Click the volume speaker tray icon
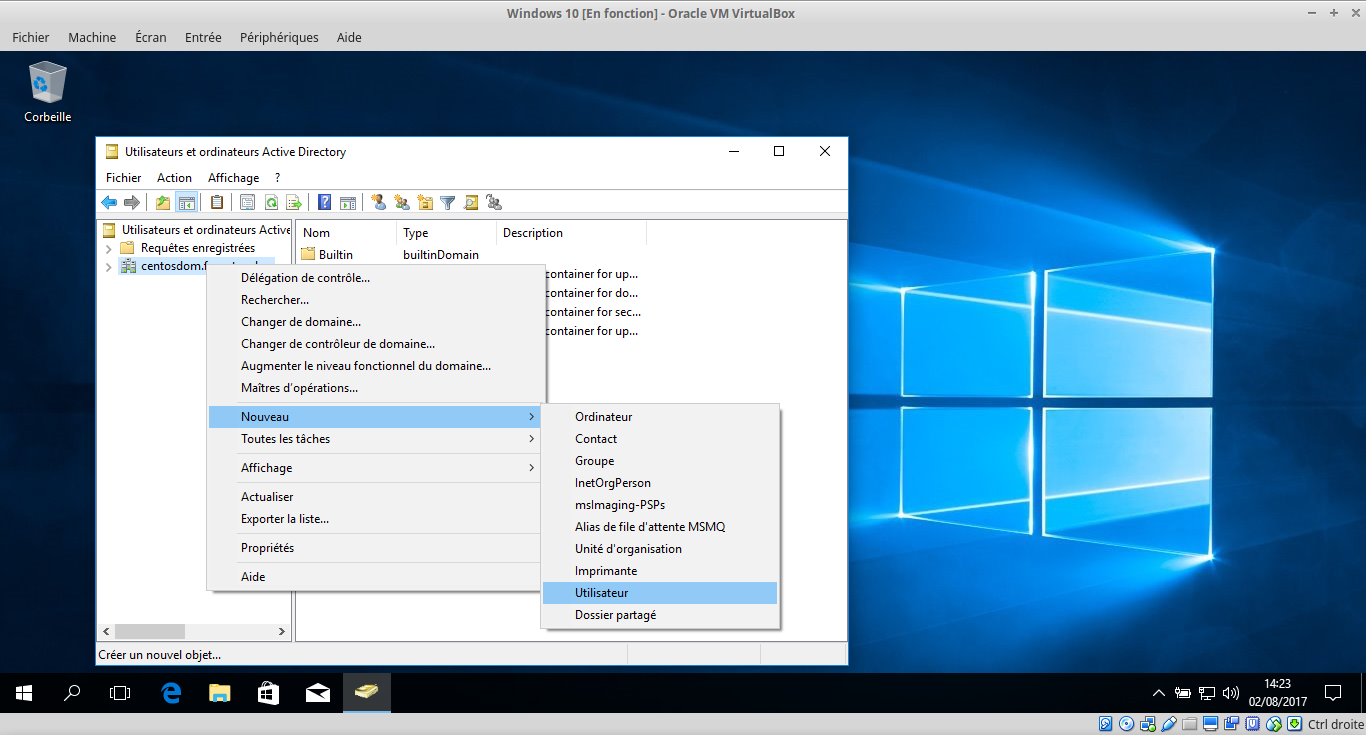This screenshot has height=735, width=1366. pyautogui.click(x=1231, y=693)
